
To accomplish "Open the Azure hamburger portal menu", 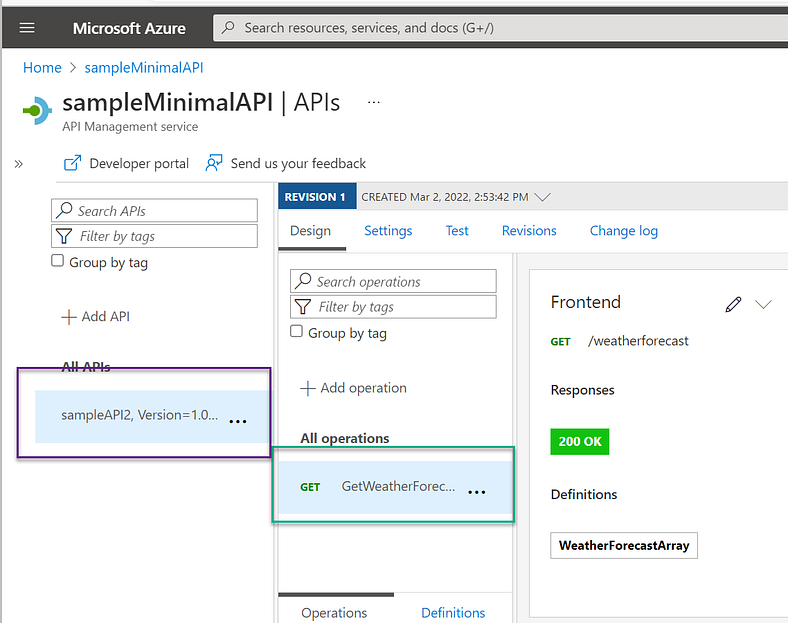I will [x=27, y=28].
